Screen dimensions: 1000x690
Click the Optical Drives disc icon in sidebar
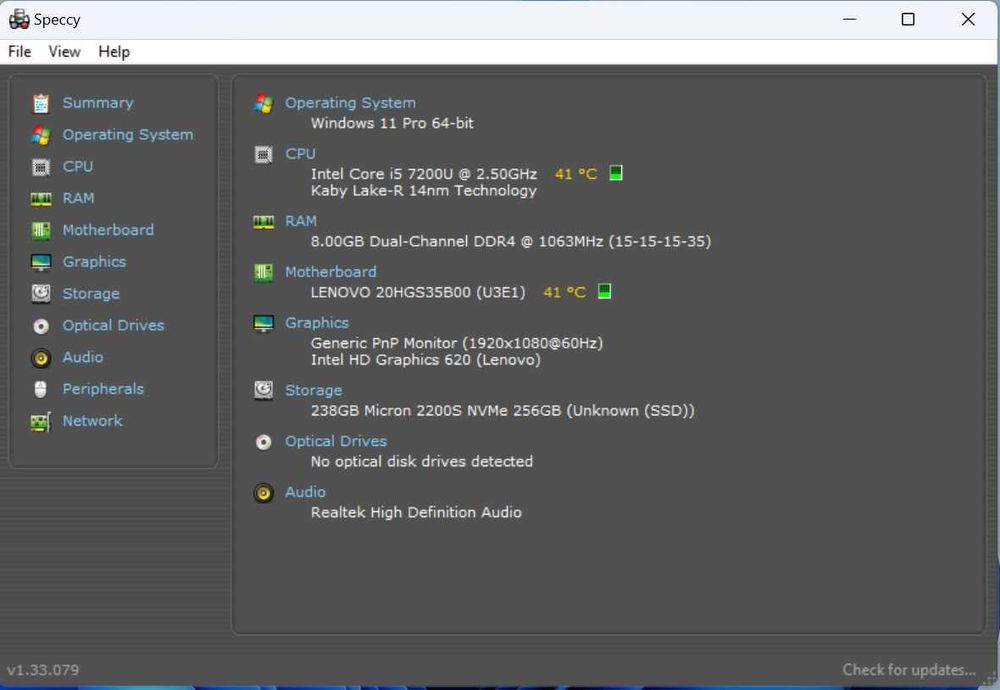pyautogui.click(x=41, y=326)
